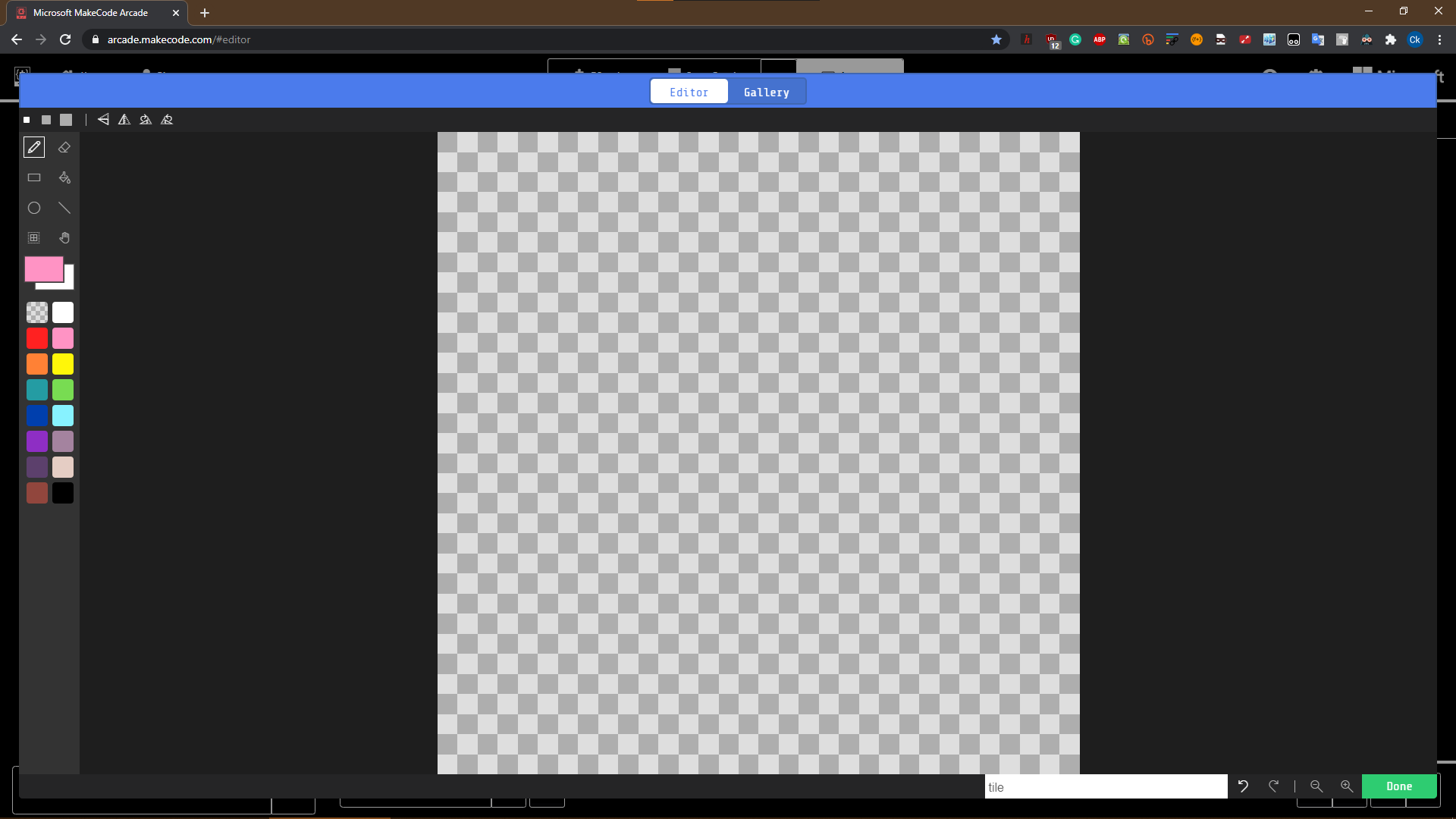Pick the yellow color swatch
The height and width of the screenshot is (819, 1456).
pos(63,364)
